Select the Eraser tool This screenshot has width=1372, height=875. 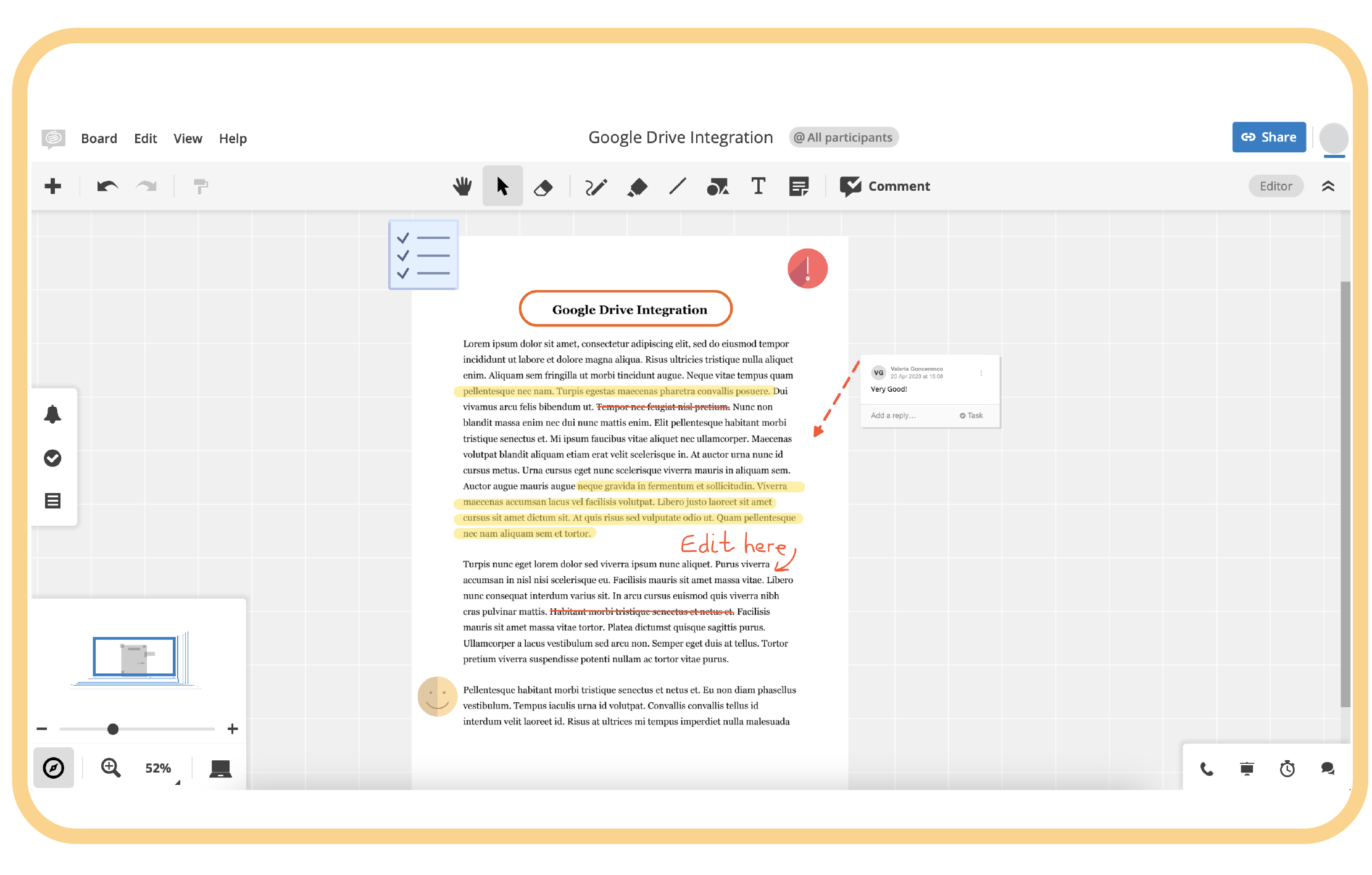tap(545, 185)
